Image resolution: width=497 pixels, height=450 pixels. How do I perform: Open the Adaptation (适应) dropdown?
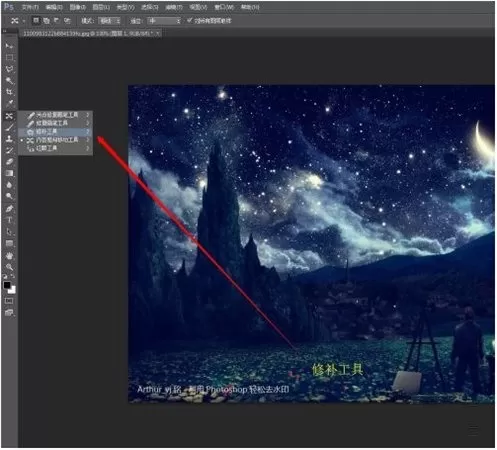(x=165, y=21)
